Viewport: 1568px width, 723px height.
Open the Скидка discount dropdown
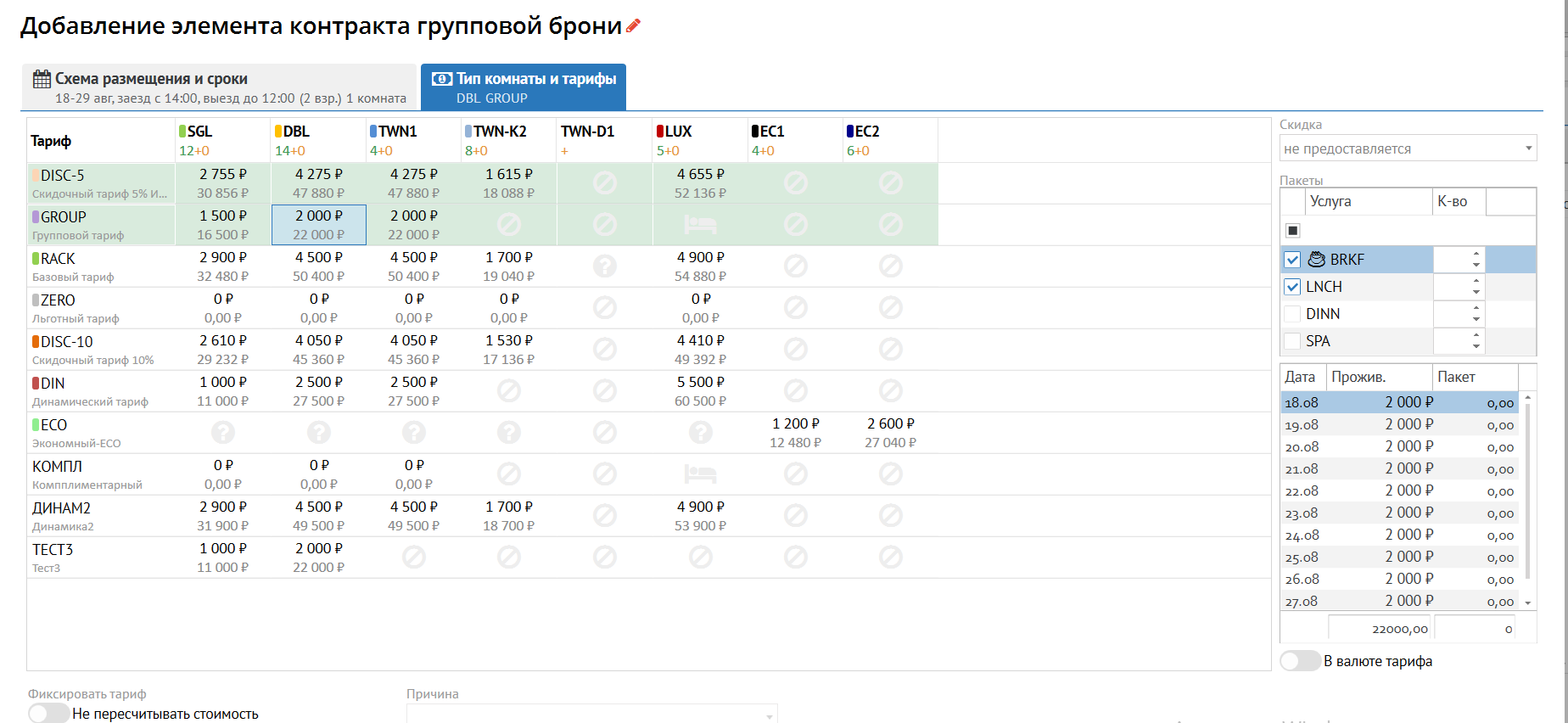[1408, 149]
